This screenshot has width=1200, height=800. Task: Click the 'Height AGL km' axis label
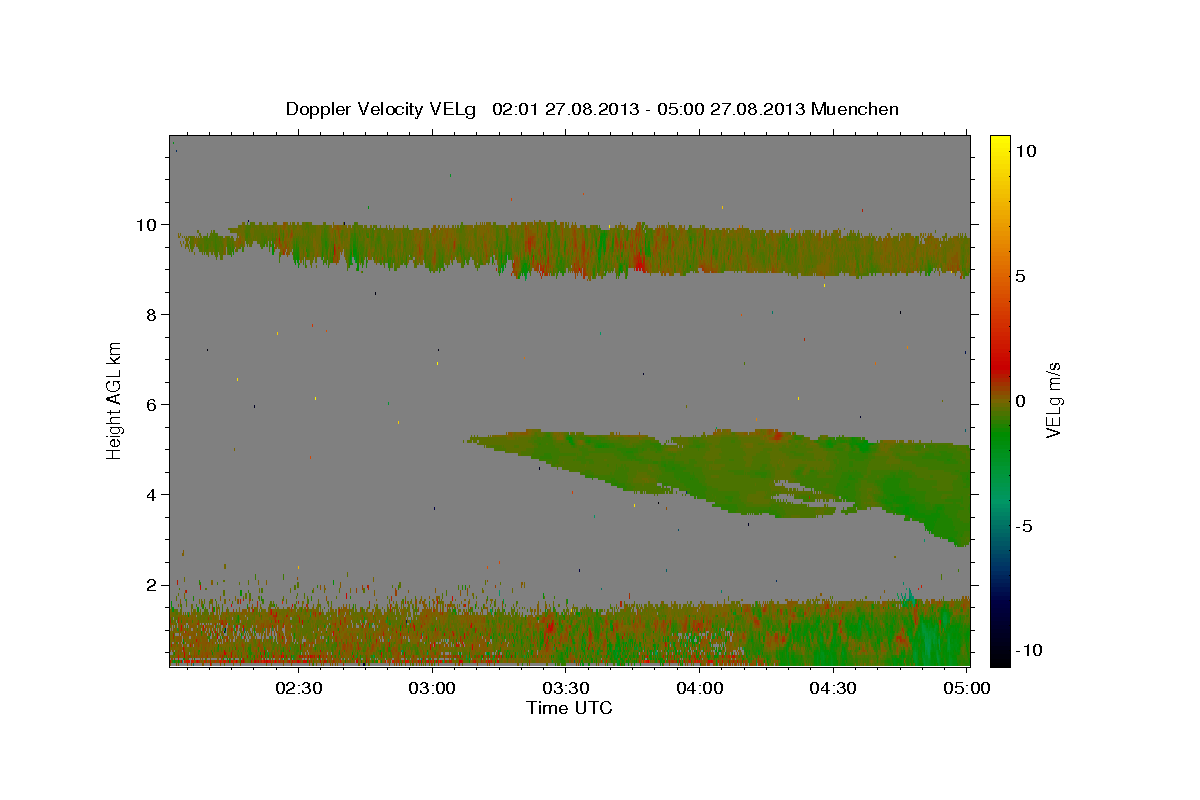coord(115,399)
